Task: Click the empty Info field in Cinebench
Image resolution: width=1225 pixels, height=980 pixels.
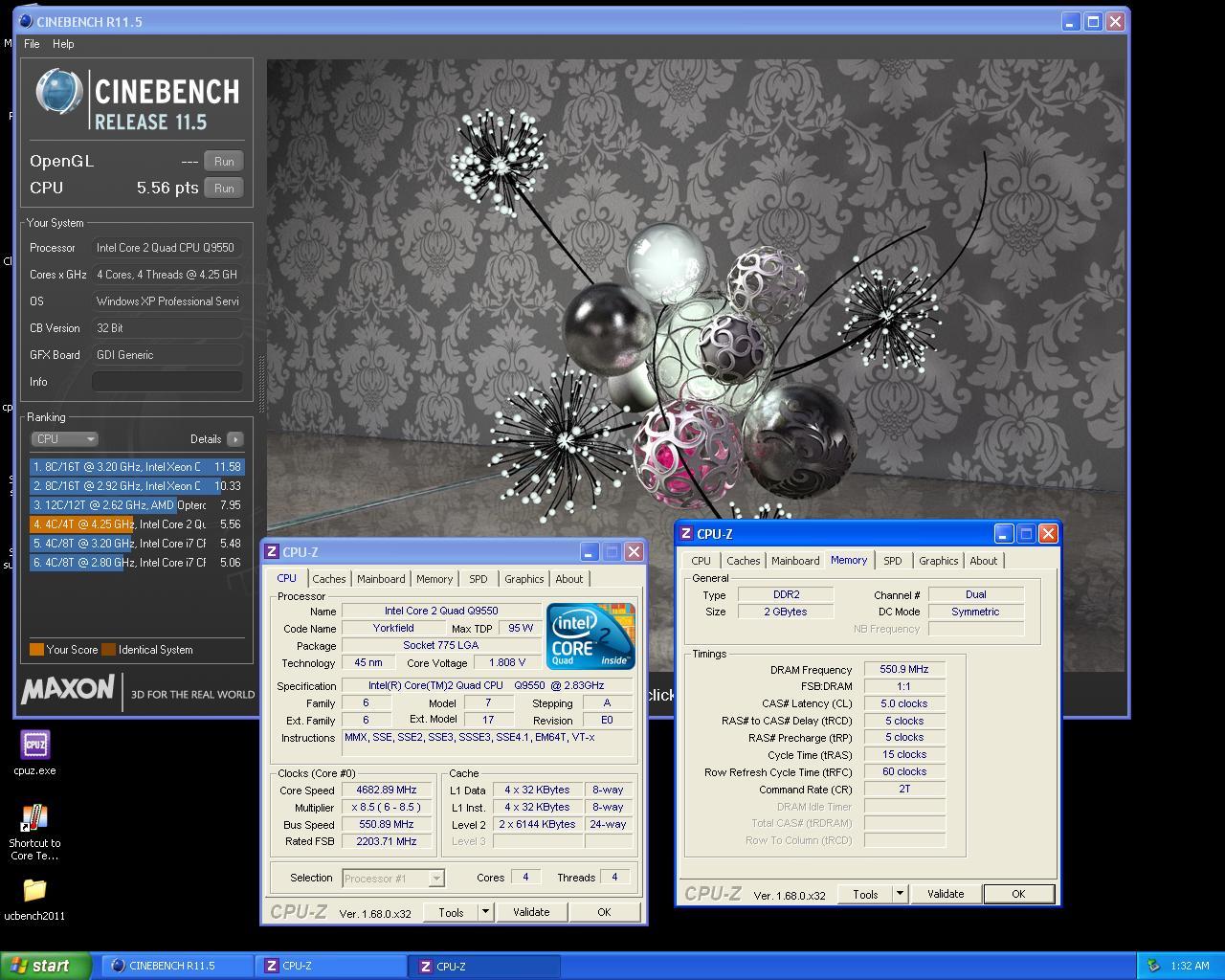Action: tap(167, 382)
